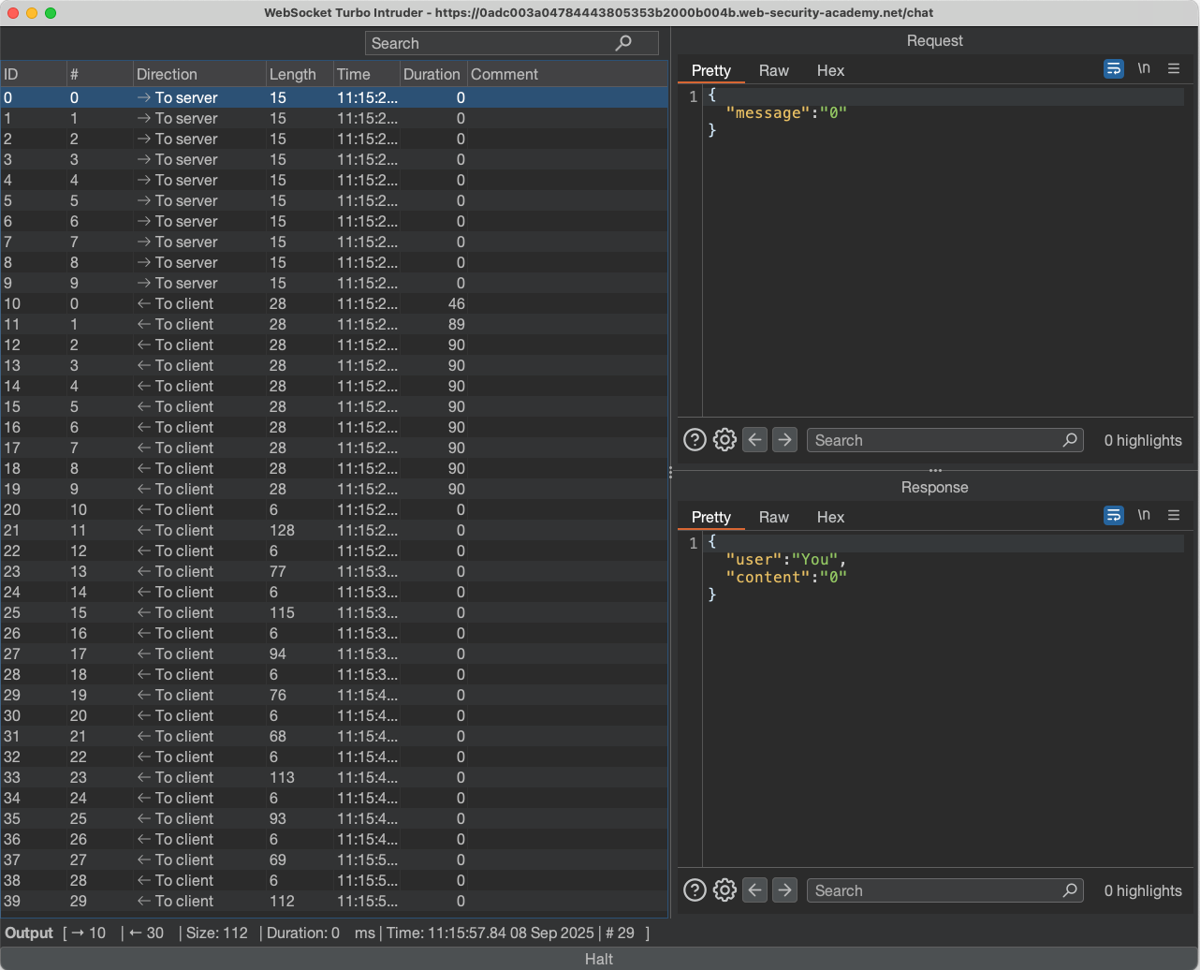The image size is (1200, 970).
Task: Click the divider handle between Request and Response
Action: 935,471
